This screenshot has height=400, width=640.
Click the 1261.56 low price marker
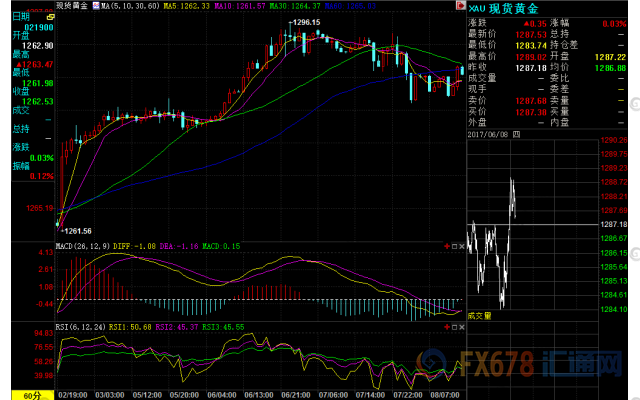click(x=77, y=230)
